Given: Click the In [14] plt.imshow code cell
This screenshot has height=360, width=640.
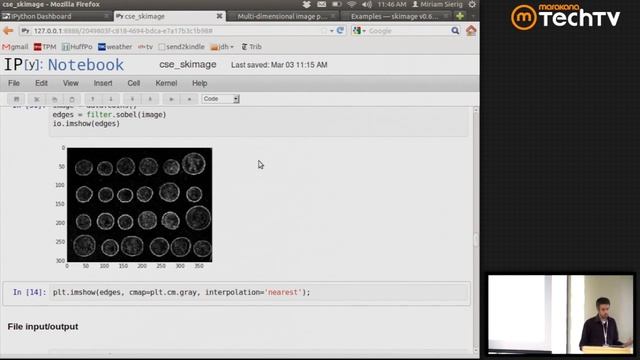Looking at the screenshot, I should click(259, 293).
